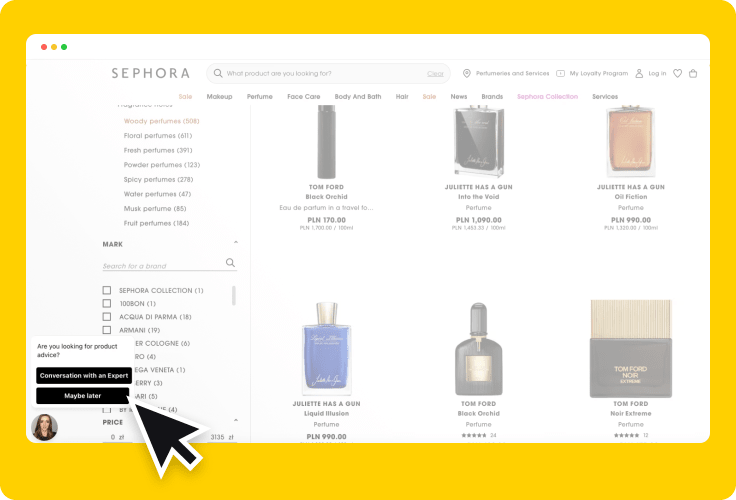Screen dimensions: 736x500
Task: Open My Loyalty Program link
Action: tap(598, 73)
